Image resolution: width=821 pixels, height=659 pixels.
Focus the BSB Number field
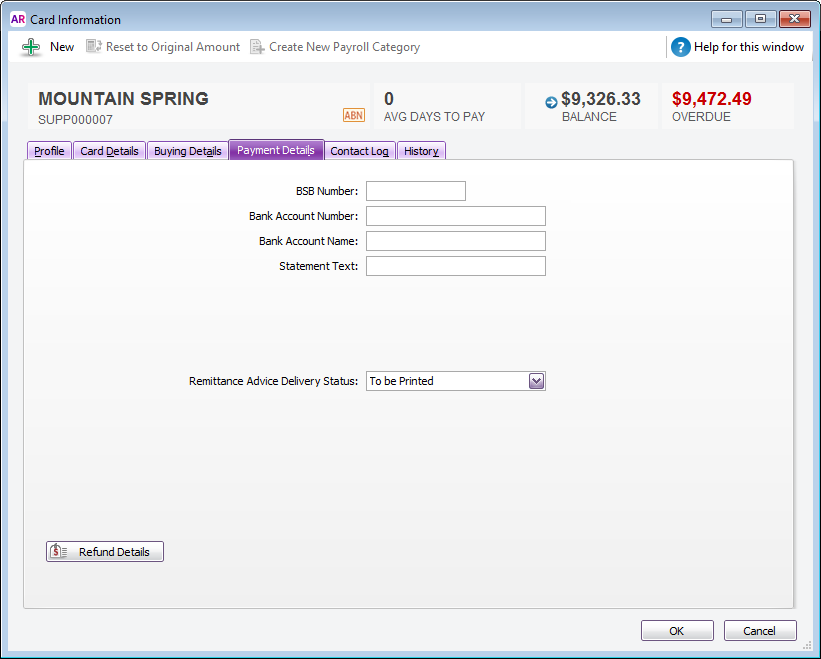coord(416,191)
